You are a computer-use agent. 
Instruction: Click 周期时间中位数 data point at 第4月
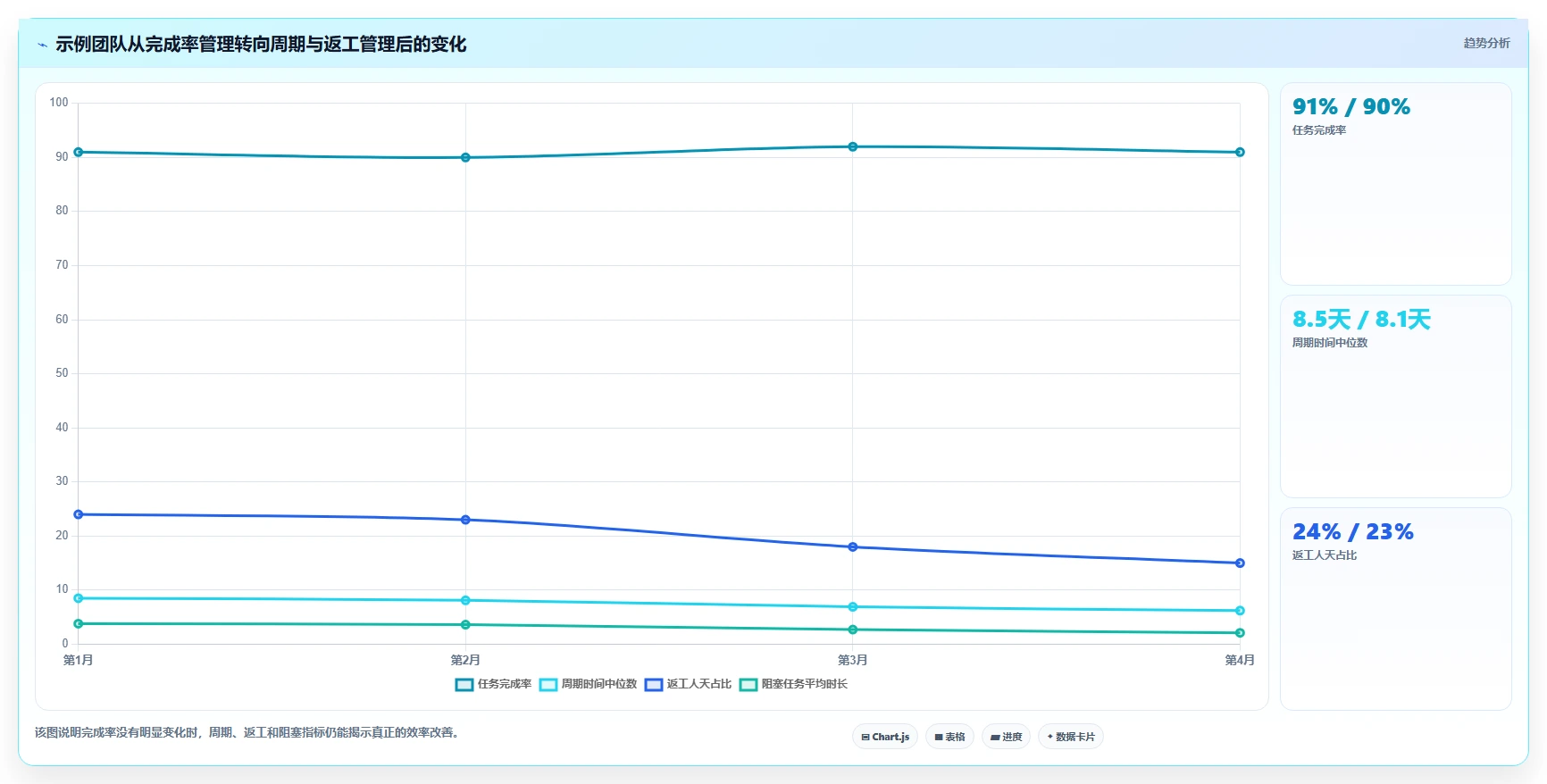[x=1240, y=611]
